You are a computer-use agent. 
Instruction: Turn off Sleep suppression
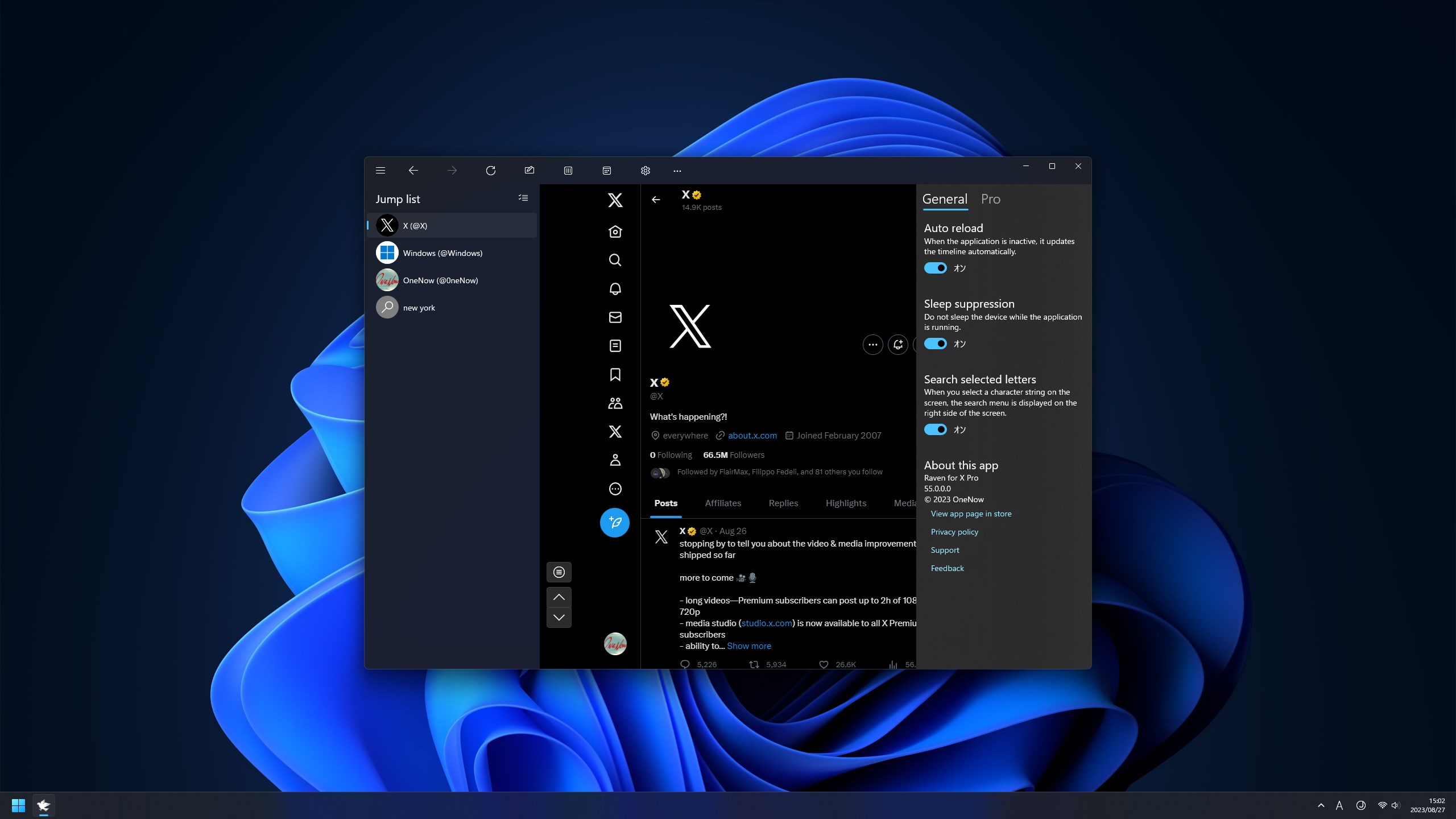[x=936, y=344]
